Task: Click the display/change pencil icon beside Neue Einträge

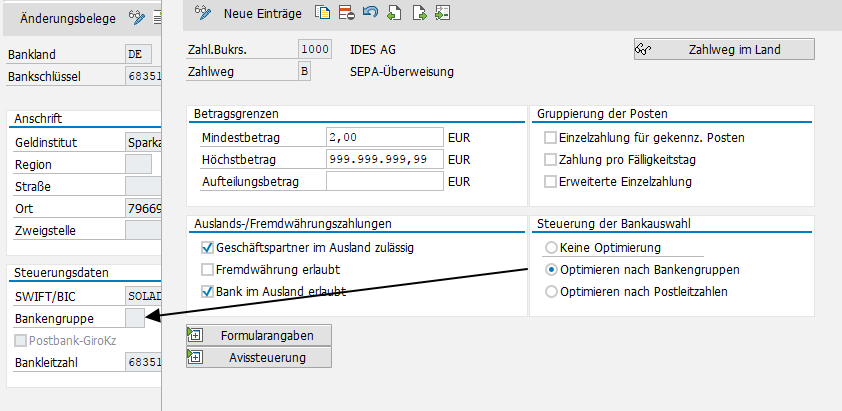Action: (x=203, y=13)
